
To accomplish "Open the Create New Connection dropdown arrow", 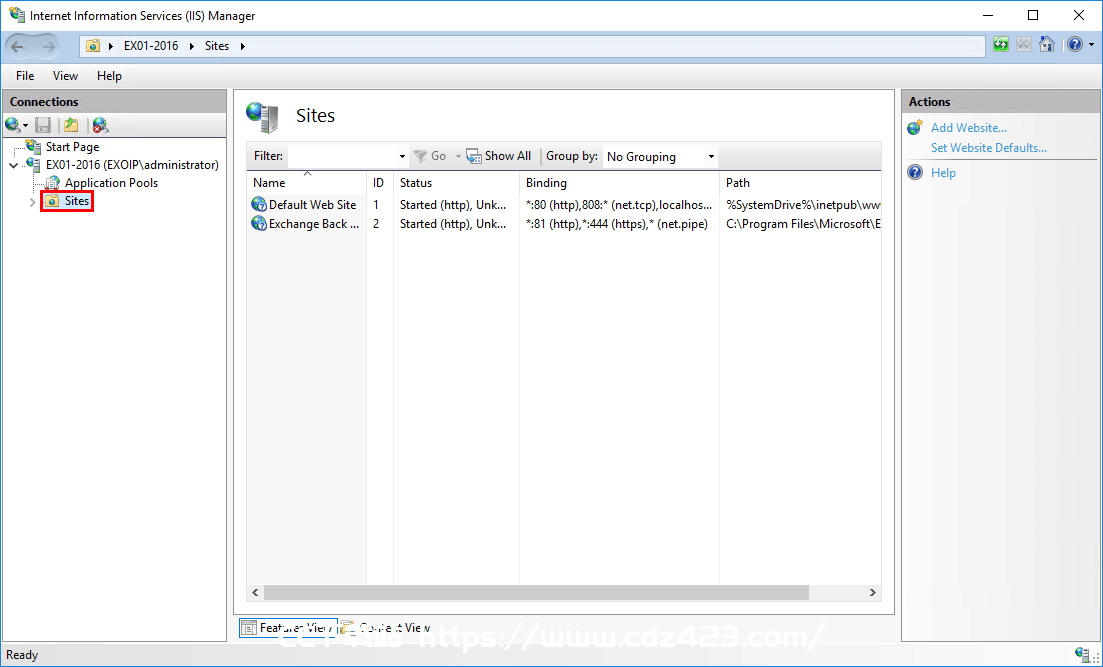I will [x=26, y=126].
